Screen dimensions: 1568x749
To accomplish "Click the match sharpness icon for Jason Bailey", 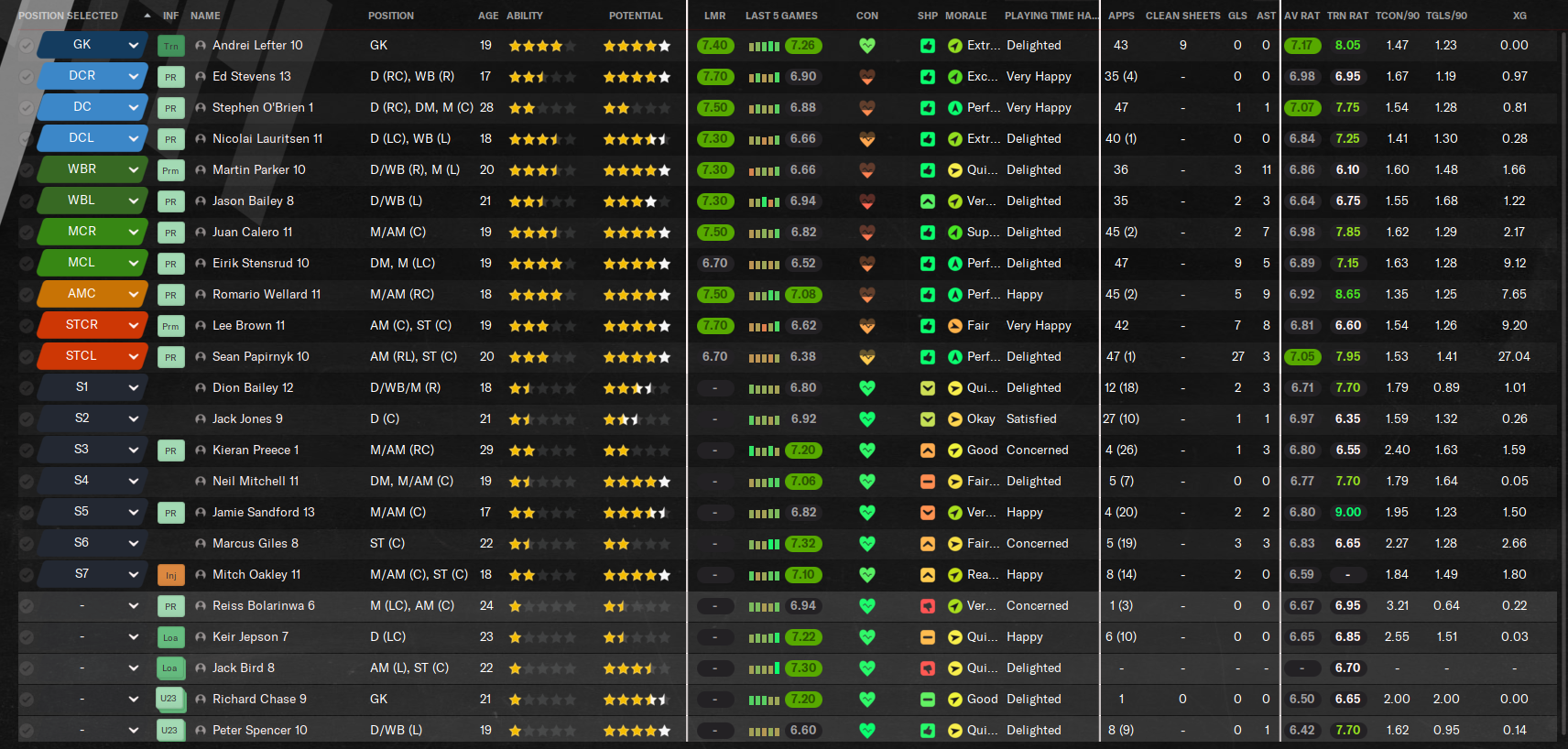I will (x=928, y=201).
